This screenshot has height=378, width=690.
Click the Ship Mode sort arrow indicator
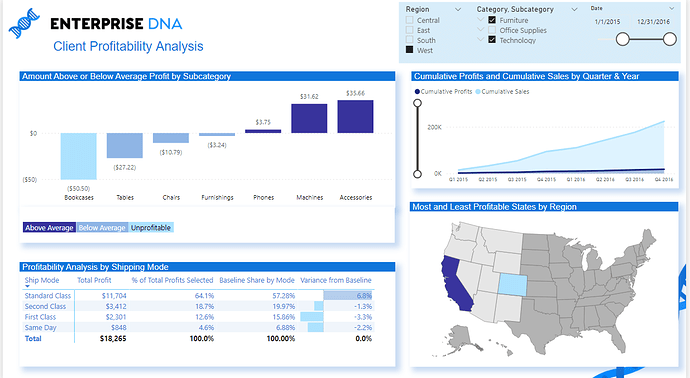tap(27, 286)
